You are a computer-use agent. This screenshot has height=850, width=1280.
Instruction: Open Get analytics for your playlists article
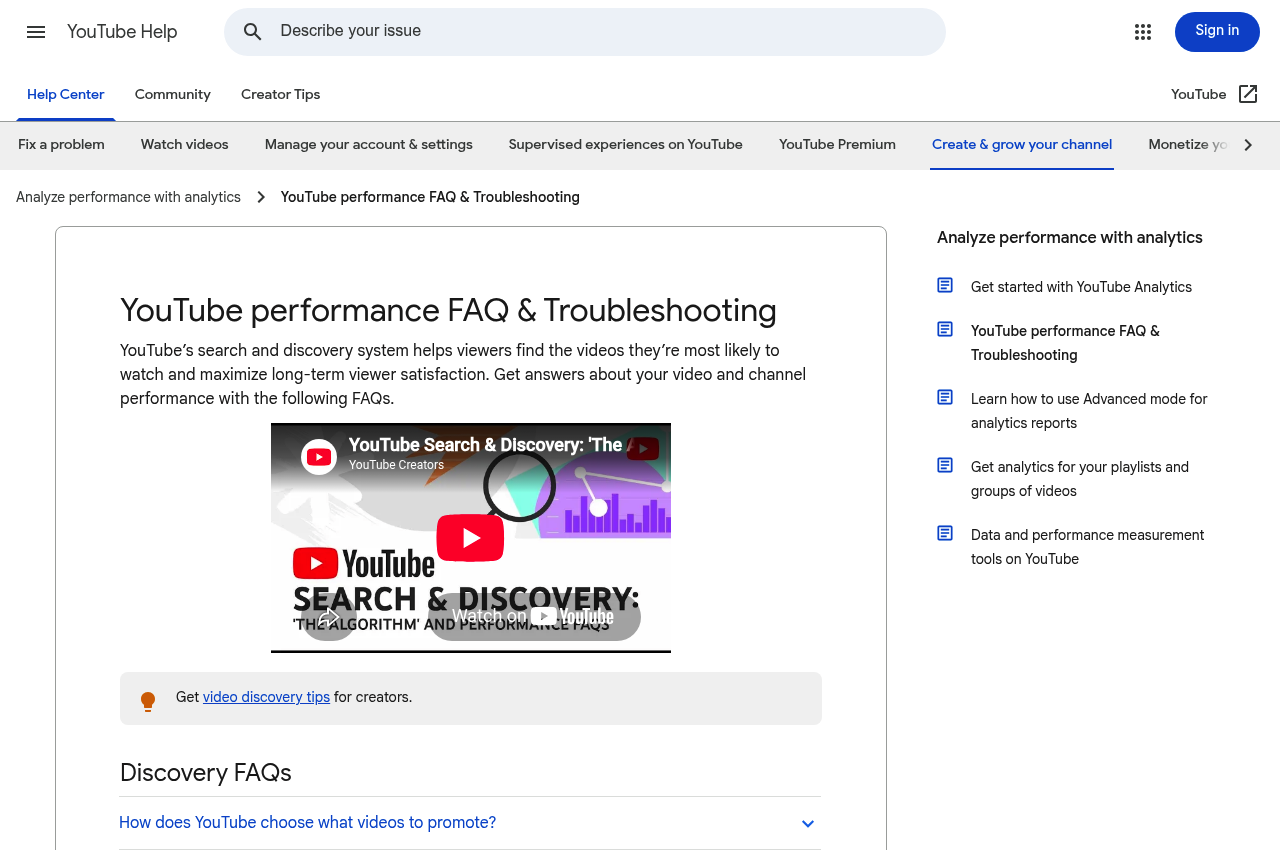coord(1080,479)
